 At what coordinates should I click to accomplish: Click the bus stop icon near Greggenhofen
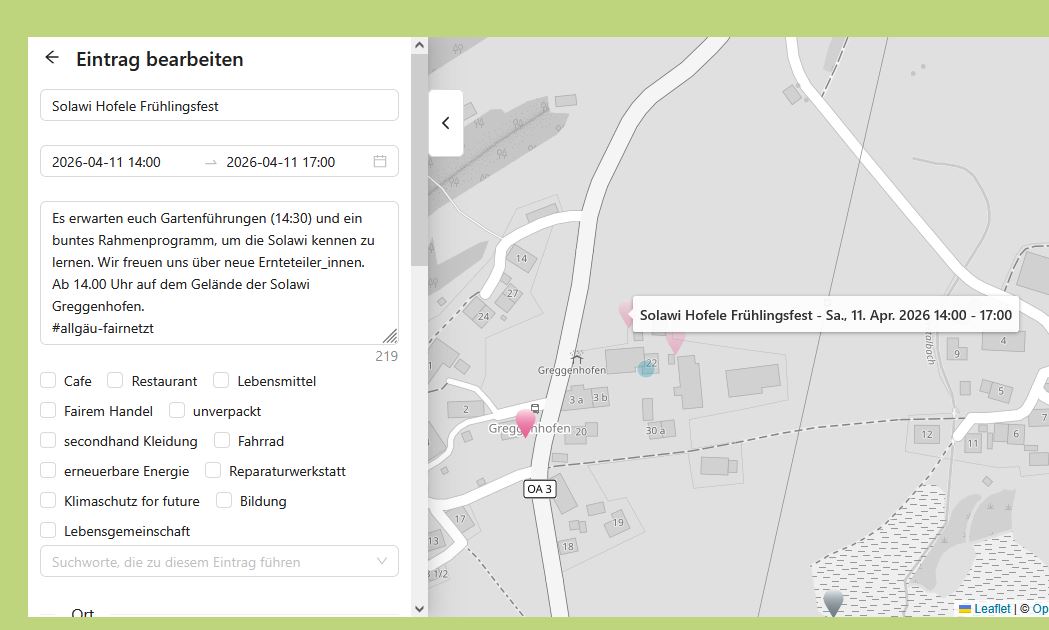pyautogui.click(x=535, y=408)
